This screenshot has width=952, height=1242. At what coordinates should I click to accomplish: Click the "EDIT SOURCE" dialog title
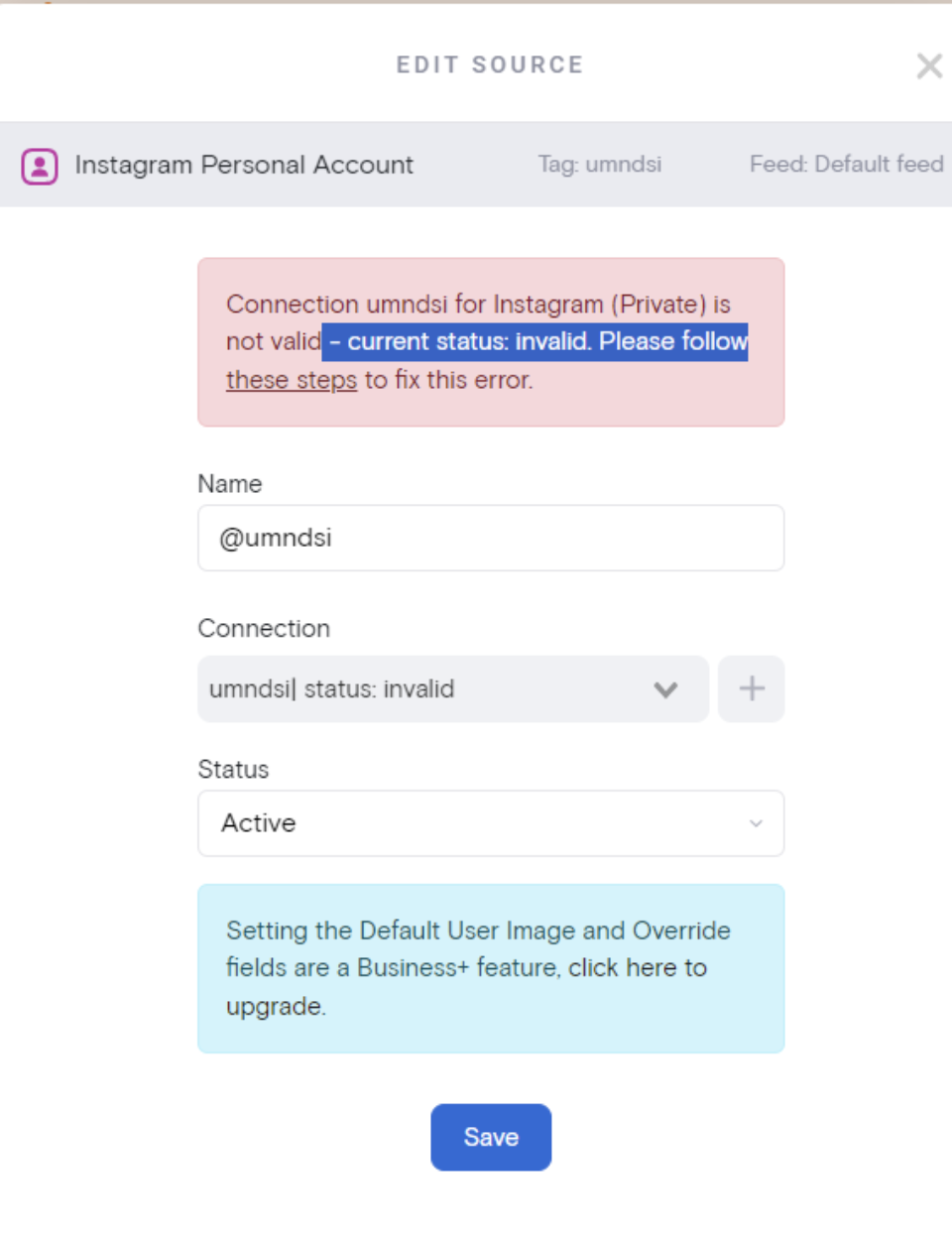click(490, 65)
